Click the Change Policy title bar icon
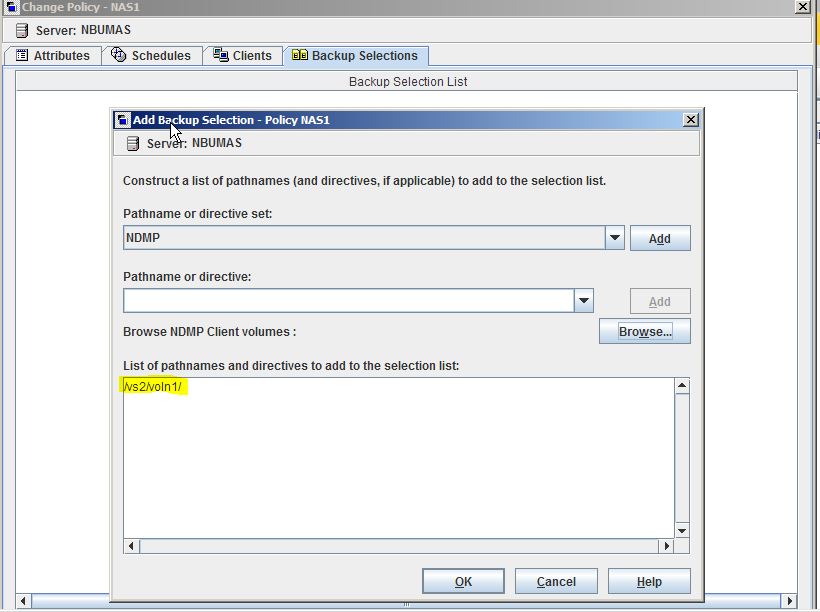The width and height of the screenshot is (820, 612). point(10,7)
